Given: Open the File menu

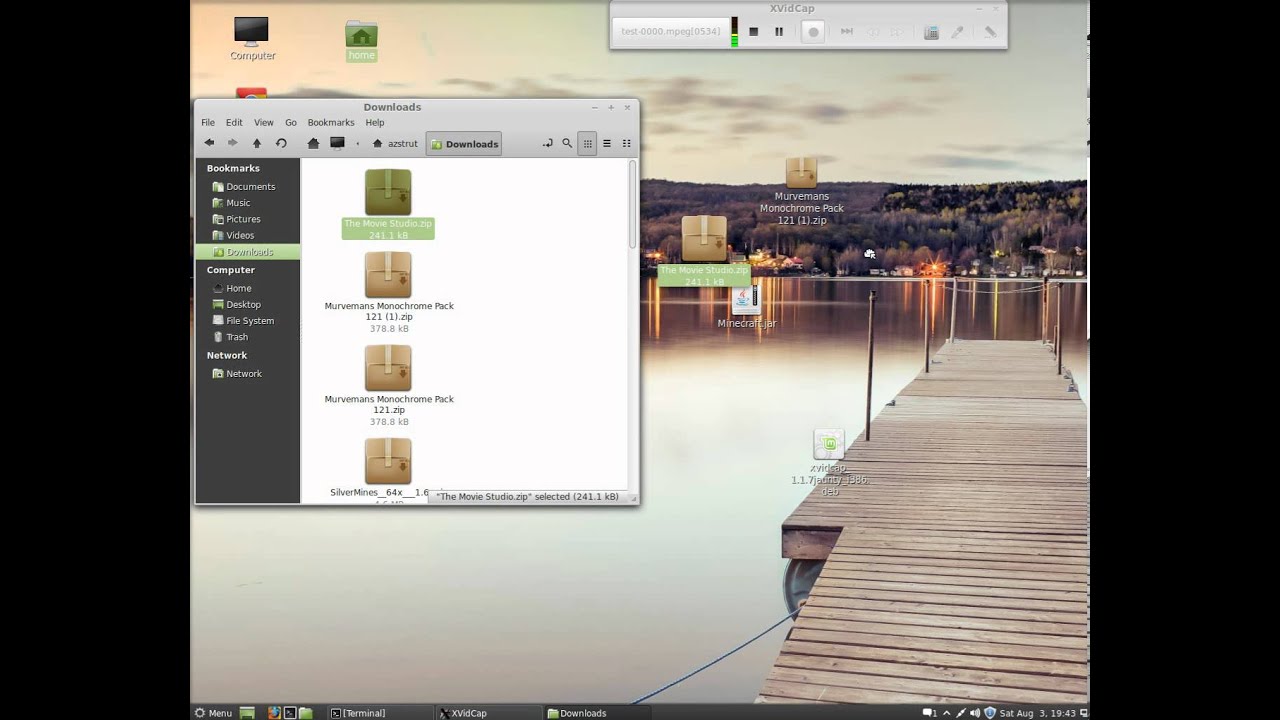Looking at the screenshot, I should [208, 122].
